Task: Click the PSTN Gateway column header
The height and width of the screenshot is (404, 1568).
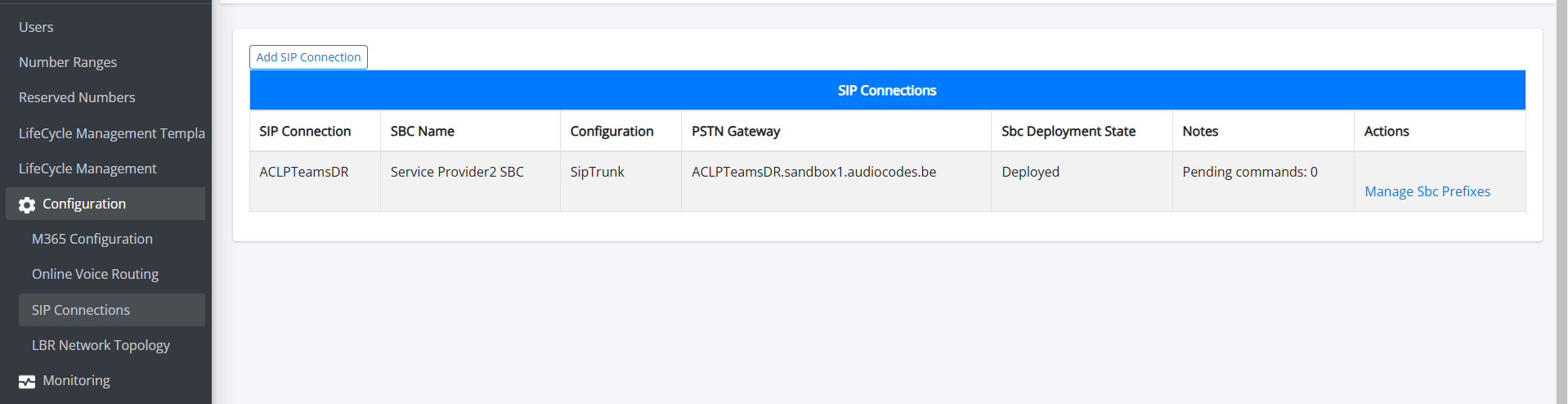Action: 736,131
